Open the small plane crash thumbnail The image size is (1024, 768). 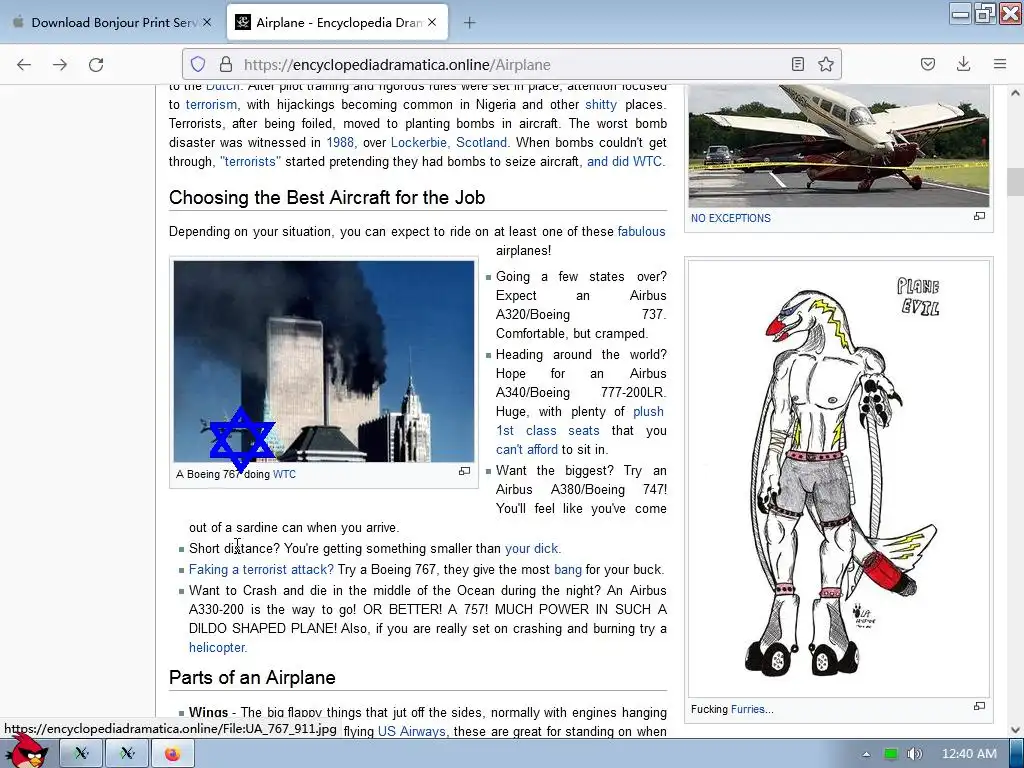tap(839, 146)
